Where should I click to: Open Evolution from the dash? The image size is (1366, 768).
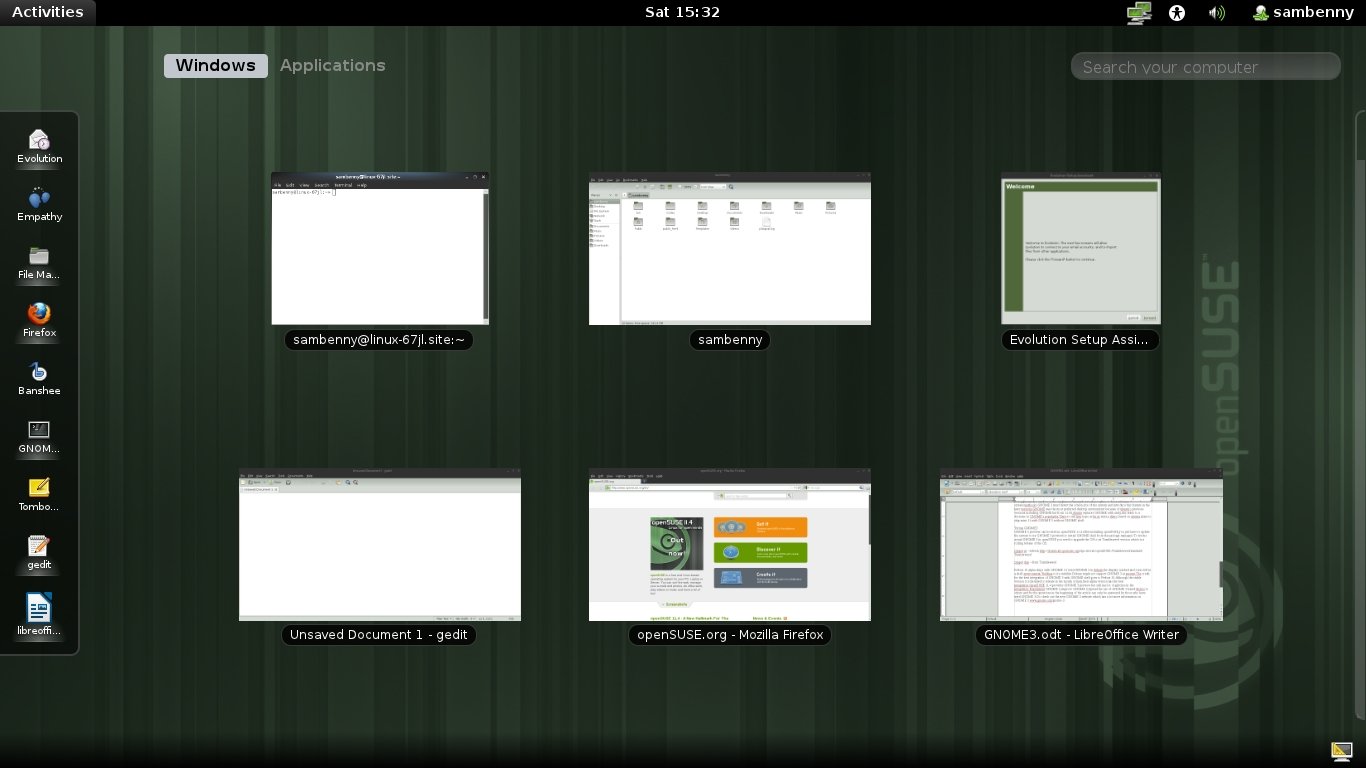pyautogui.click(x=39, y=145)
